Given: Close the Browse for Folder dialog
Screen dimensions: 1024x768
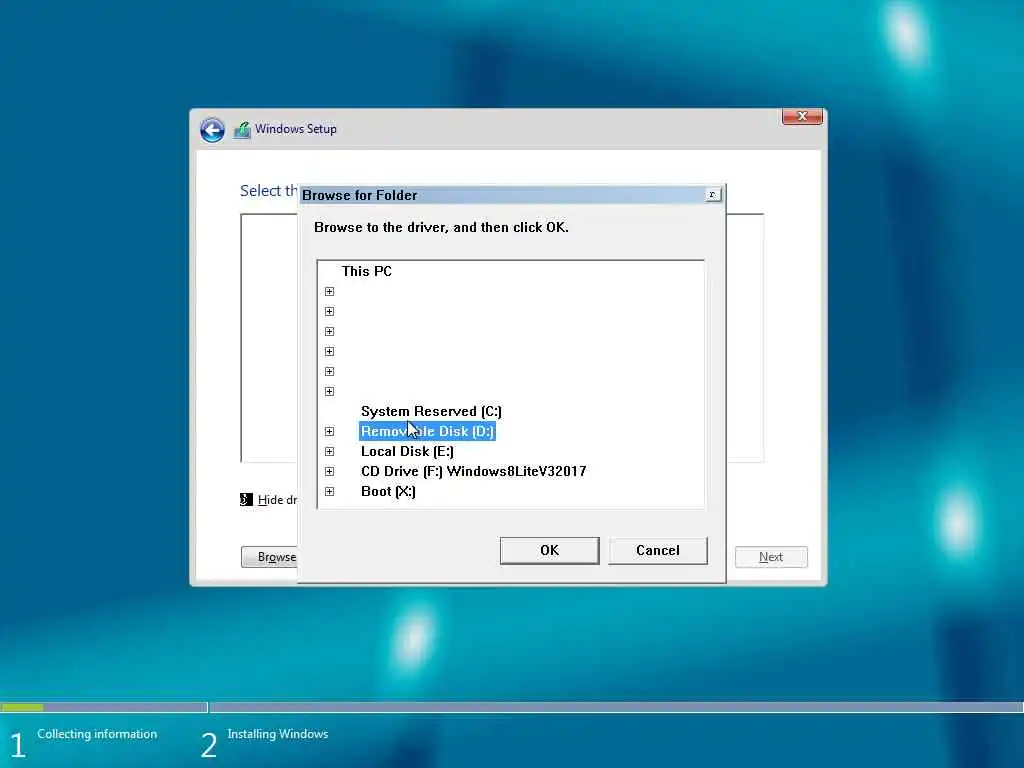Looking at the screenshot, I should coord(712,195).
